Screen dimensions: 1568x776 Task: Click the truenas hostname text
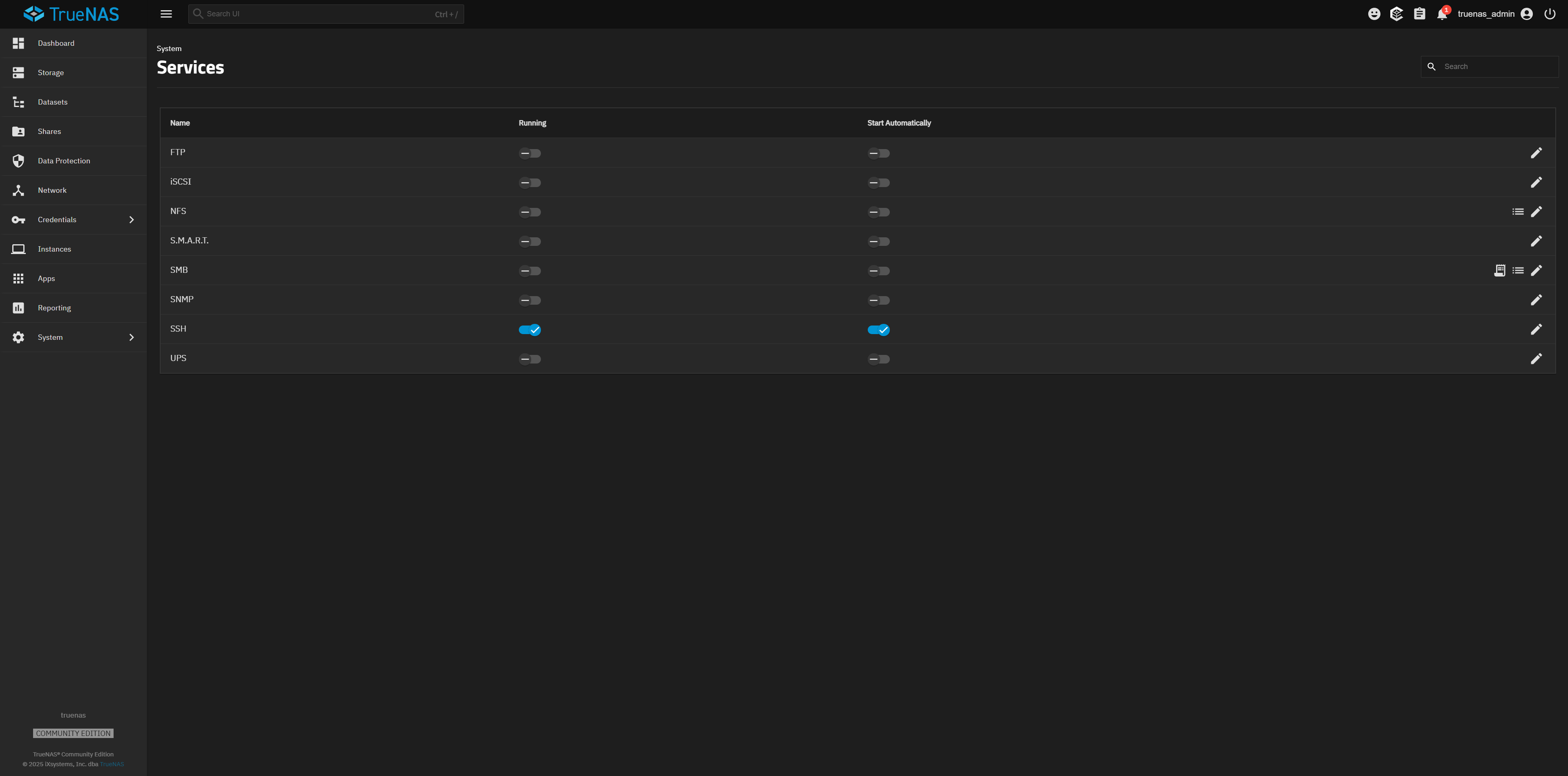click(73, 715)
